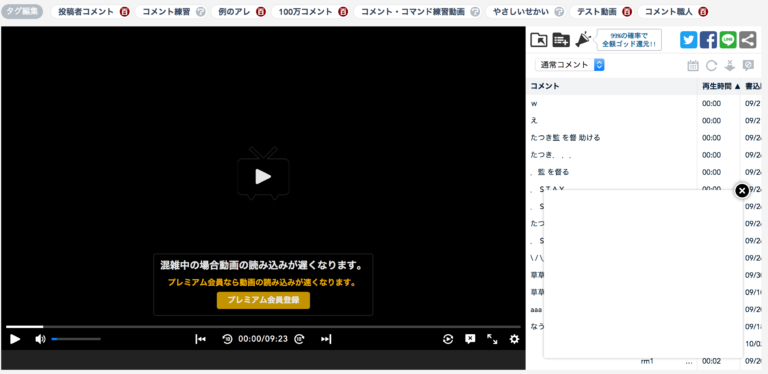The height and width of the screenshot is (374, 768).
Task: Share the video via LINE
Action: coord(728,40)
